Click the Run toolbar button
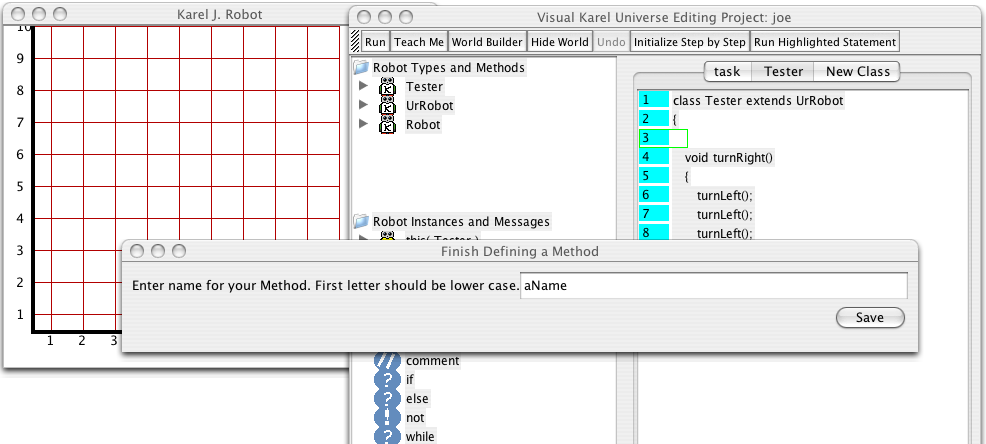986x444 pixels. point(375,42)
